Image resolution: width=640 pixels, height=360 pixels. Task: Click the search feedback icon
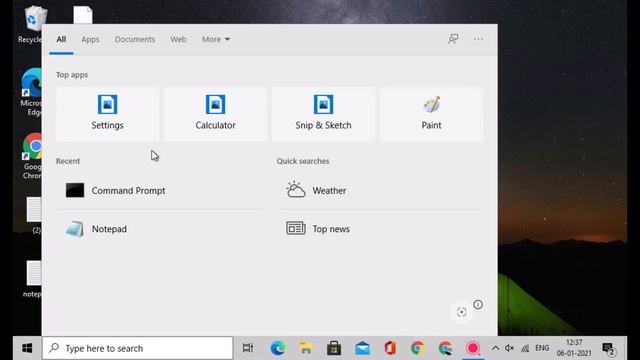pyautogui.click(x=453, y=39)
